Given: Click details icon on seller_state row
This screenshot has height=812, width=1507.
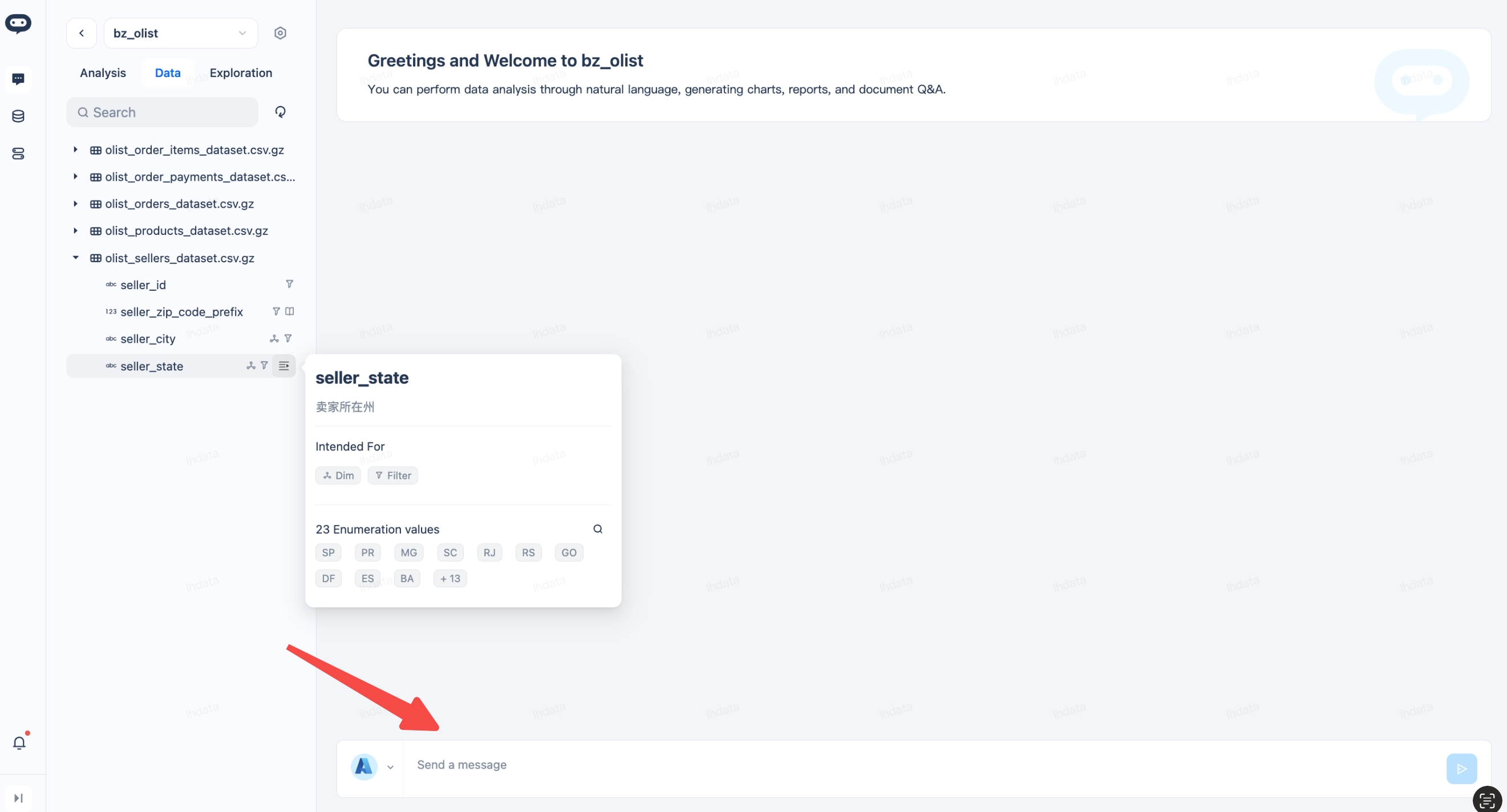Looking at the screenshot, I should (283, 366).
